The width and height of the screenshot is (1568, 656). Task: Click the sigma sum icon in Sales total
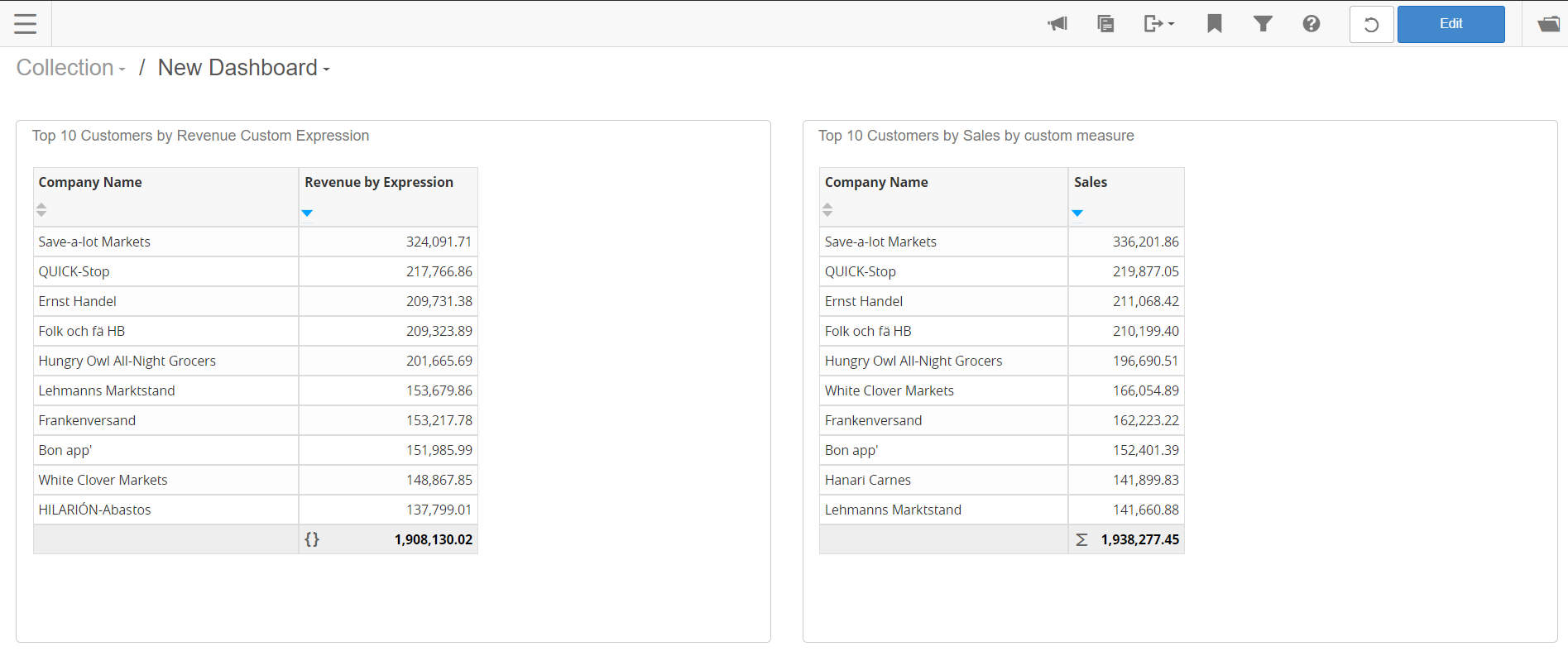[1081, 539]
